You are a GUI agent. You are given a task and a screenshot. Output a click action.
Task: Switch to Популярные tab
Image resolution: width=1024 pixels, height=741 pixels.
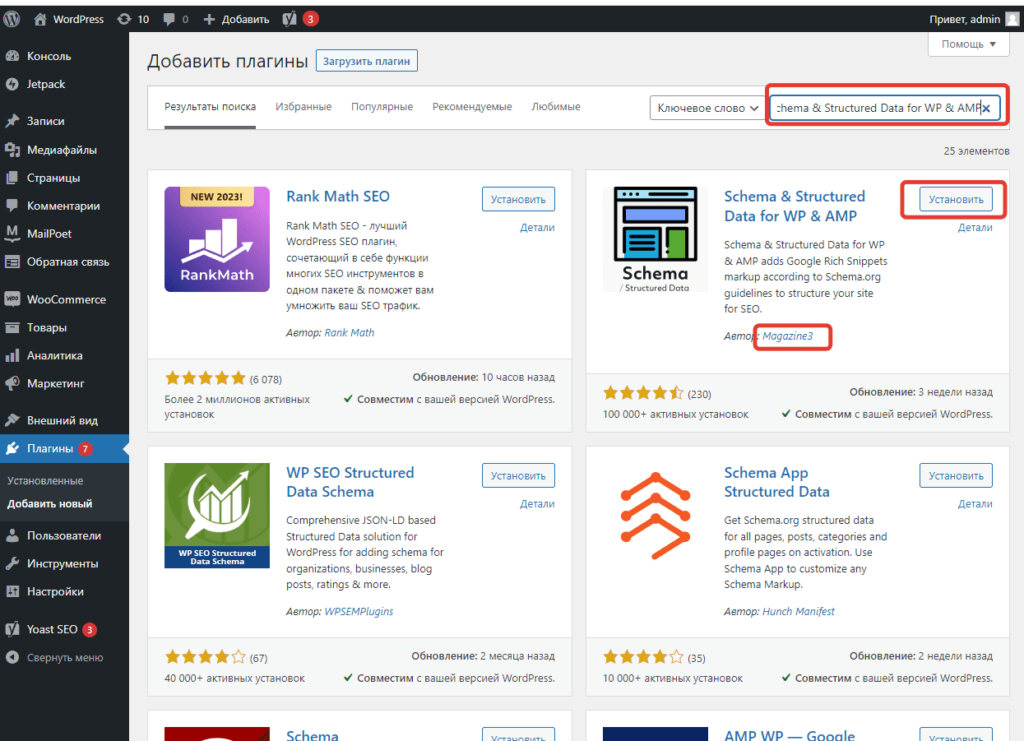tap(382, 106)
